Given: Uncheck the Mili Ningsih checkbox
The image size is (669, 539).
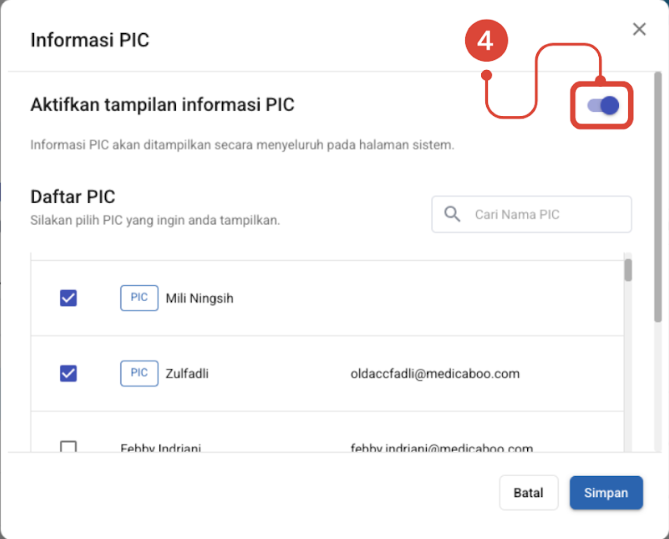Looking at the screenshot, I should tap(69, 298).
